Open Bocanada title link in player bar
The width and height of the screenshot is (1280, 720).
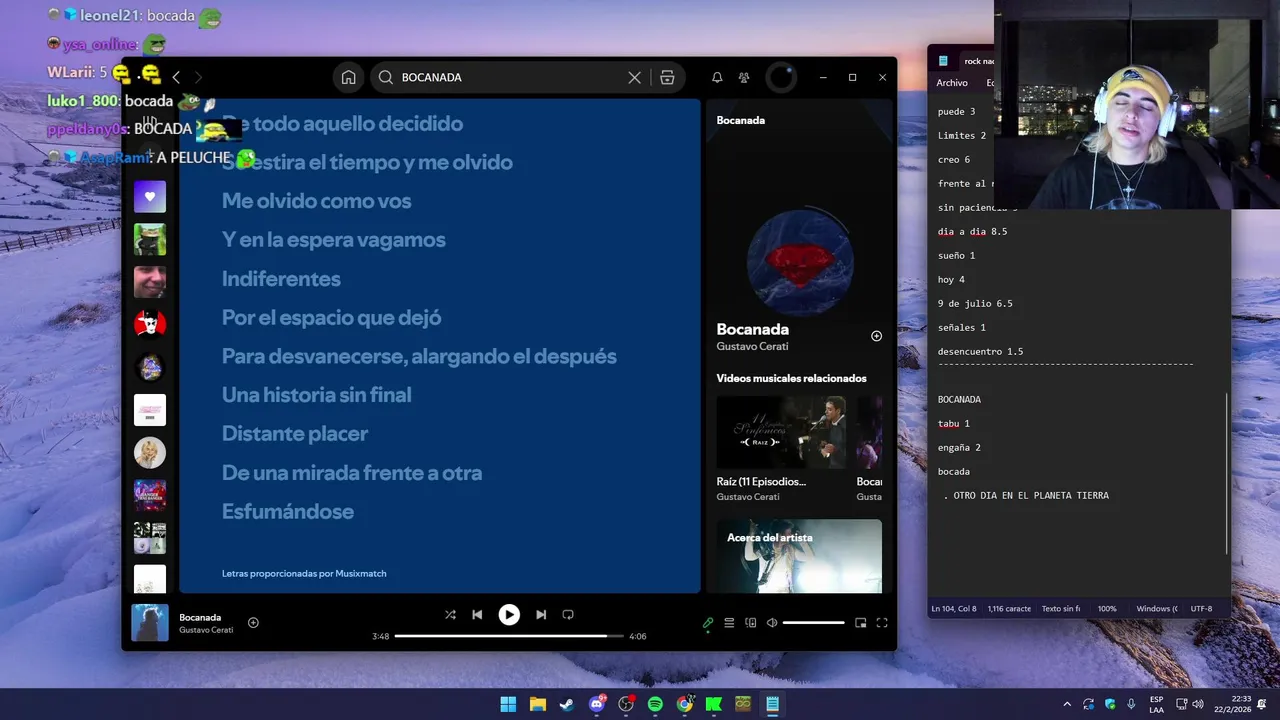coord(200,617)
